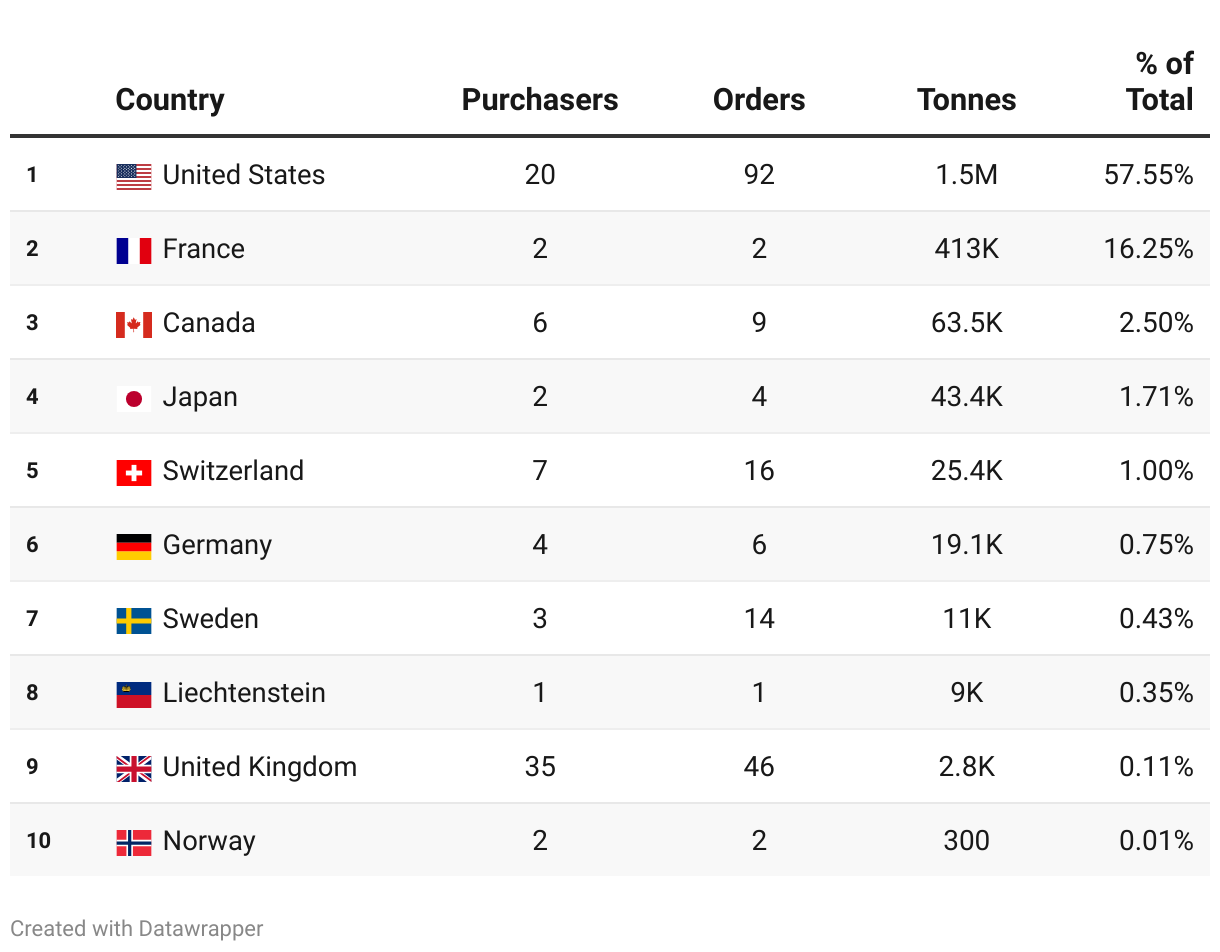Click the Canada flag icon
The image size is (1220, 952).
(134, 324)
